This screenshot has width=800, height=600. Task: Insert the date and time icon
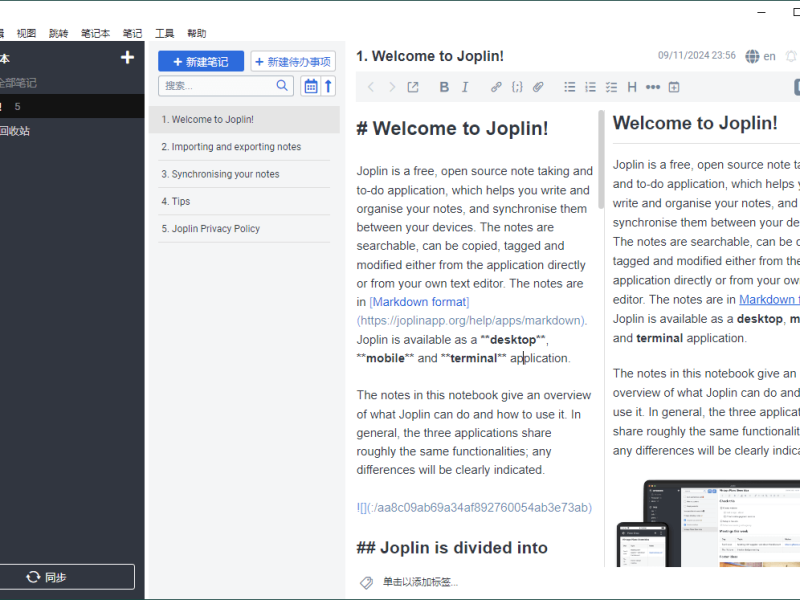coord(673,87)
